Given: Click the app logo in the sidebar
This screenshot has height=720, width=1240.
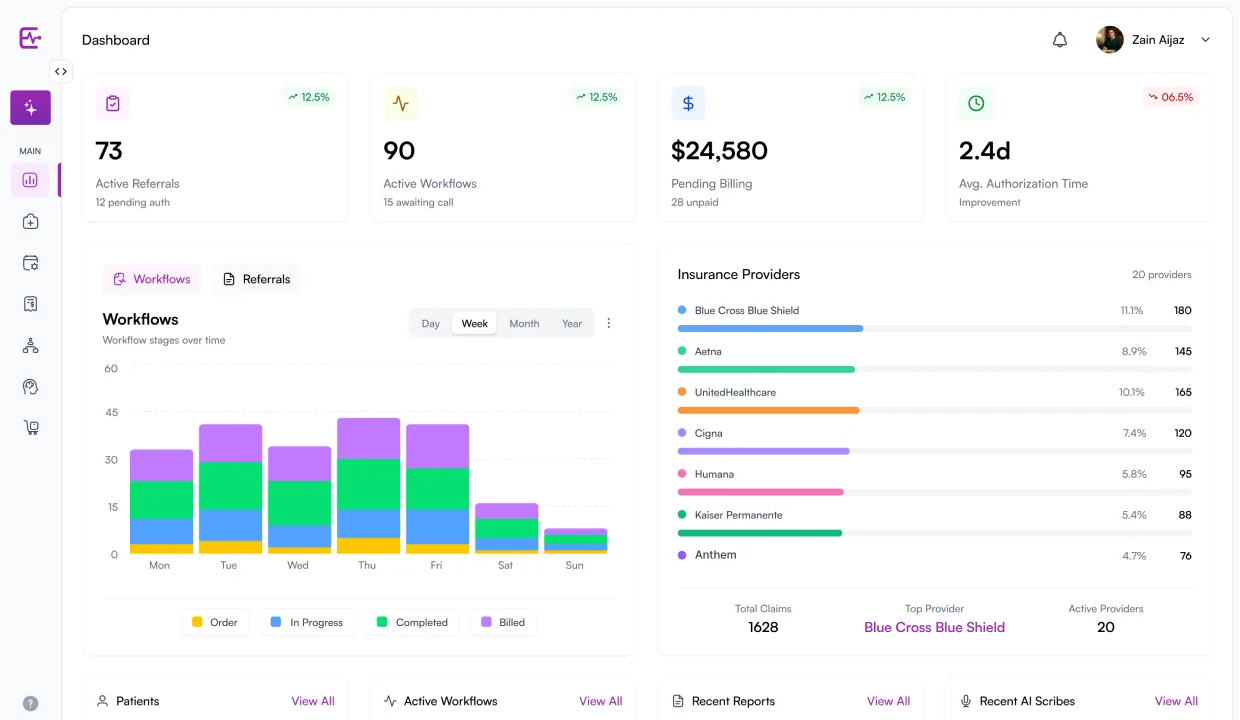Looking at the screenshot, I should click(x=30, y=39).
